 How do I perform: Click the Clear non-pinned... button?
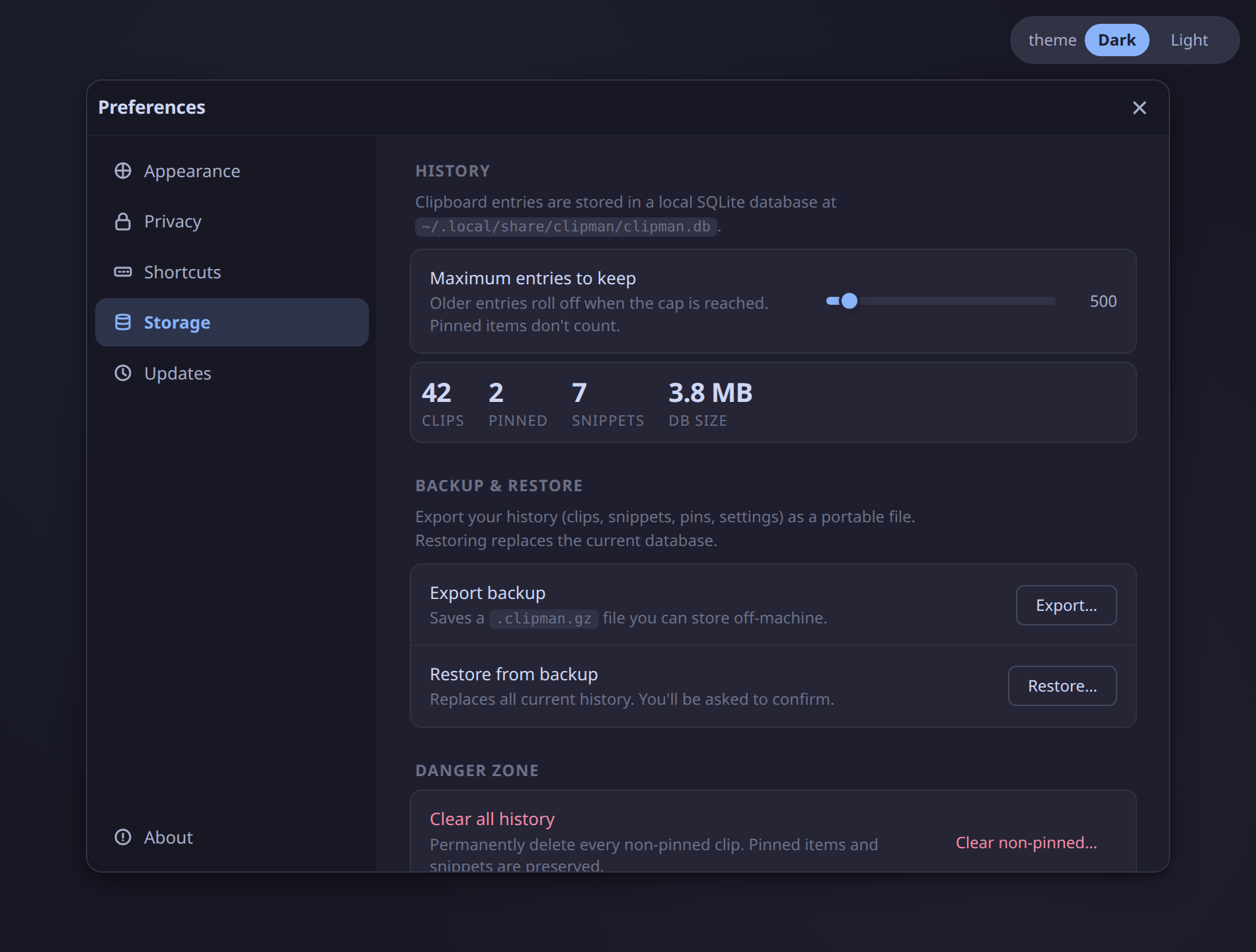coord(1026,842)
